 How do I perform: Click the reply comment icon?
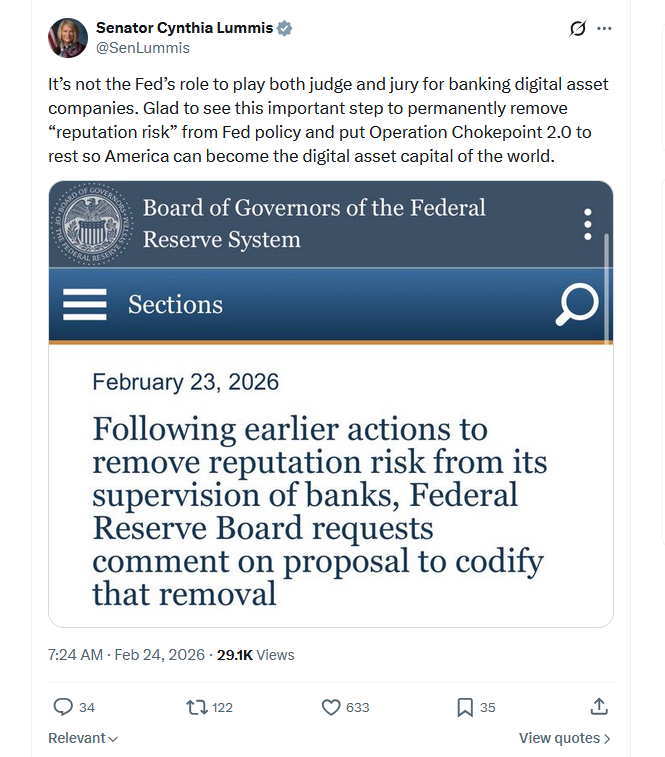(x=63, y=707)
